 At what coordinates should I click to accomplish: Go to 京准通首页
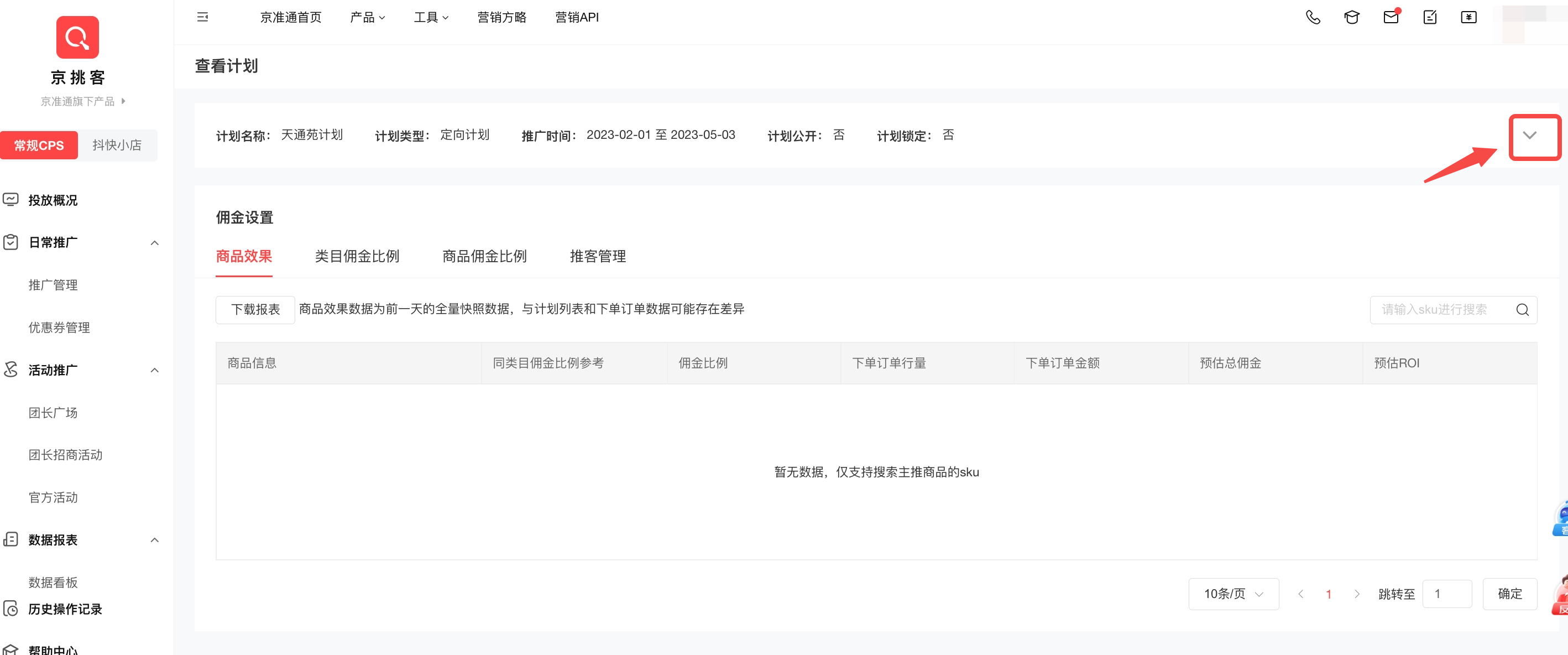pyautogui.click(x=290, y=18)
